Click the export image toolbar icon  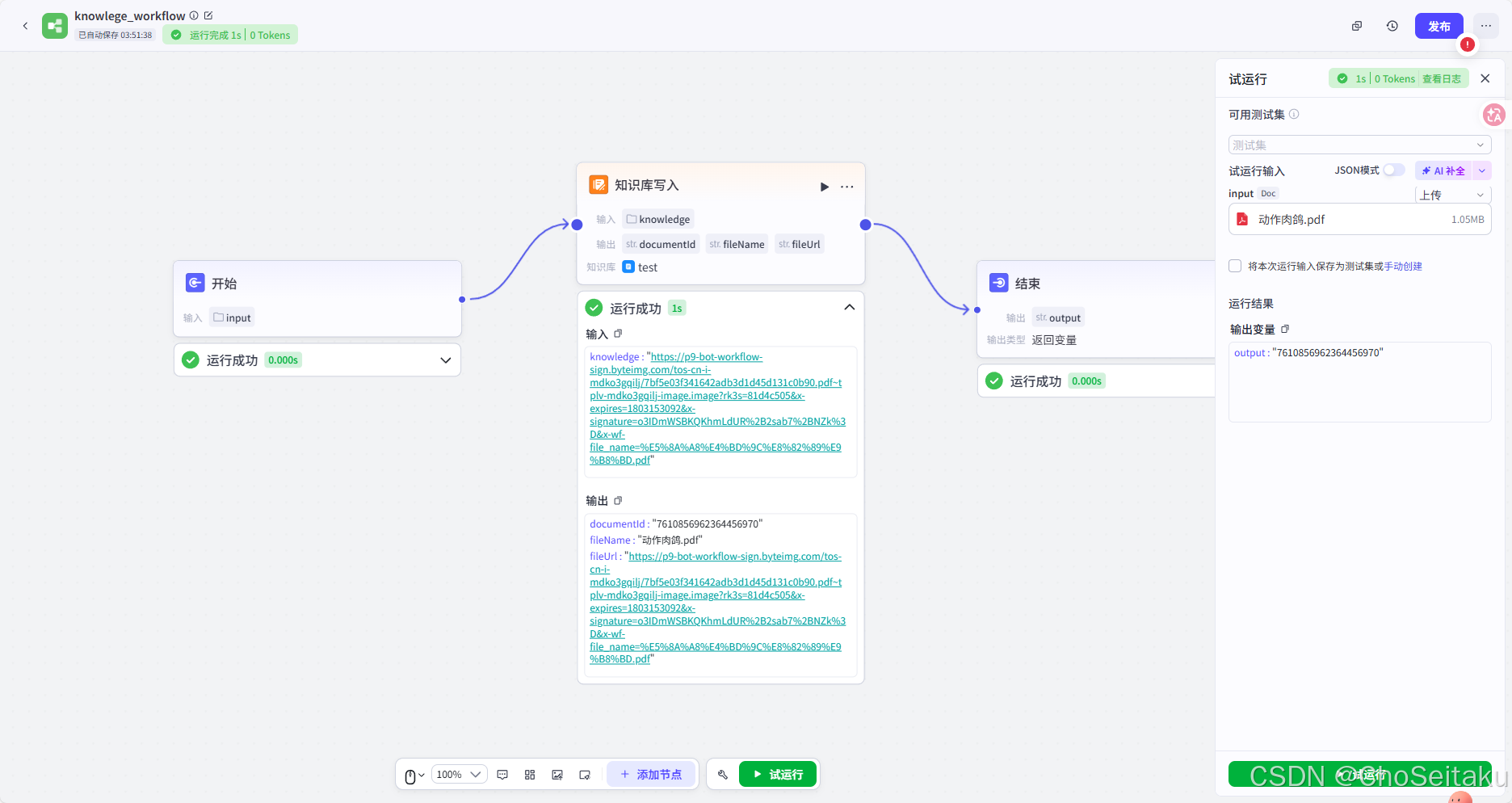(x=557, y=775)
